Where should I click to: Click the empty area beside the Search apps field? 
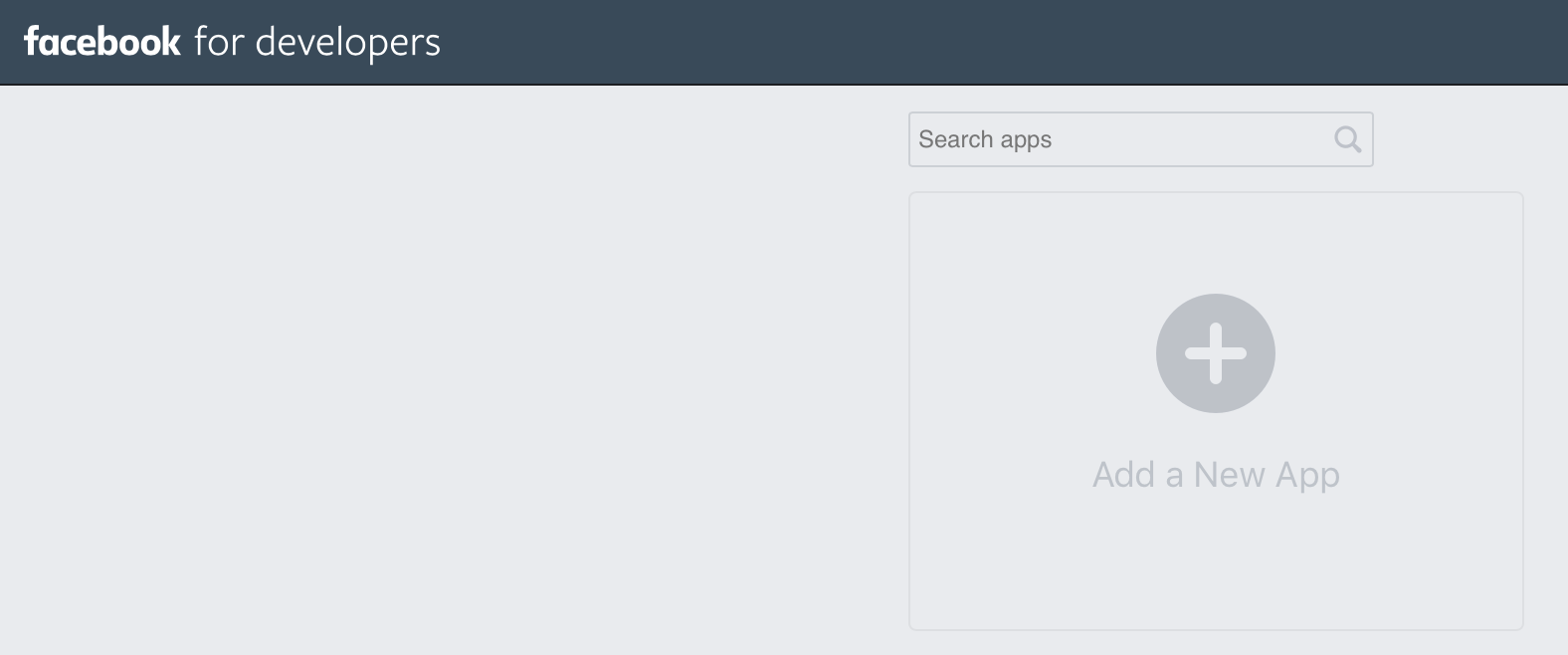pyautogui.click(x=1453, y=139)
